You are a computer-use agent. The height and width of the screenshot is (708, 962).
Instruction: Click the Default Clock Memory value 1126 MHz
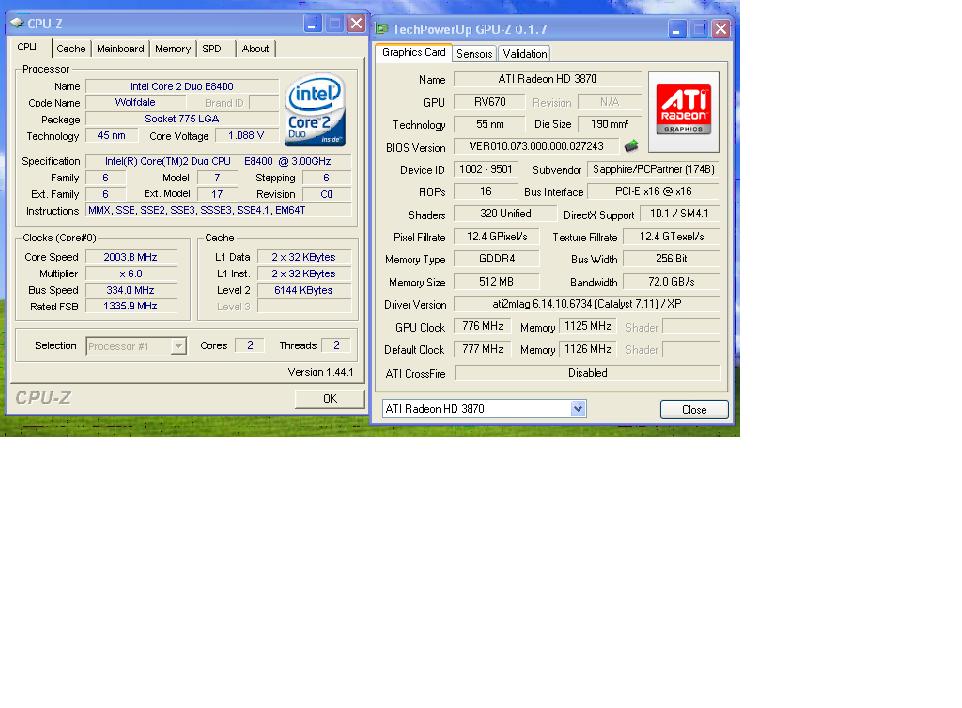[588, 349]
